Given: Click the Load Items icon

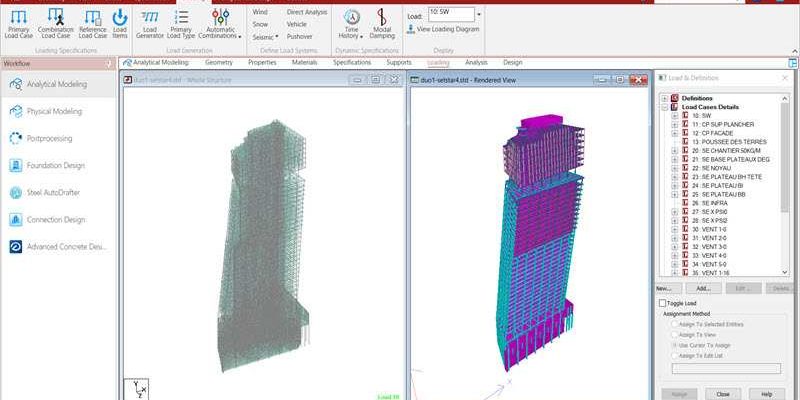Looking at the screenshot, I should point(119,22).
